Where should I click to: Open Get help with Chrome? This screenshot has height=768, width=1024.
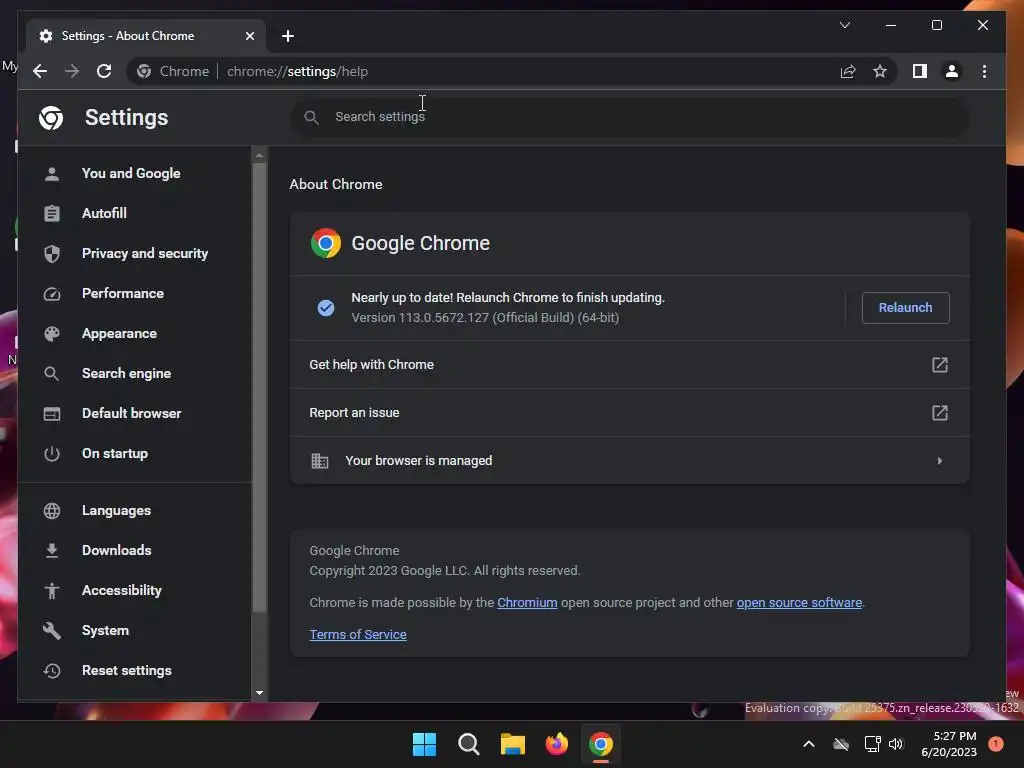coord(630,364)
